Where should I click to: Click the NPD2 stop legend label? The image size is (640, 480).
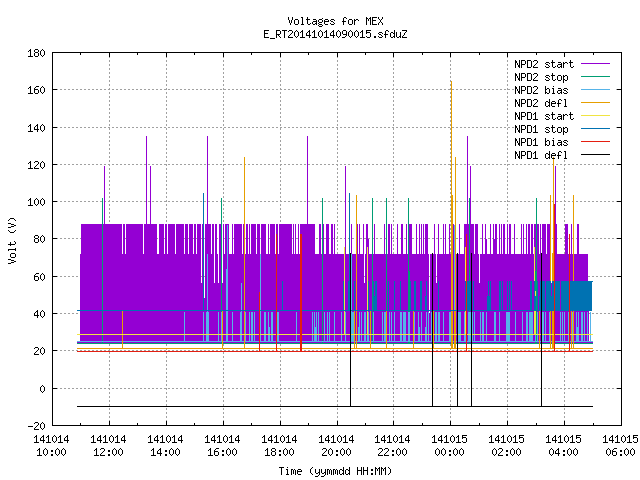tap(541, 77)
